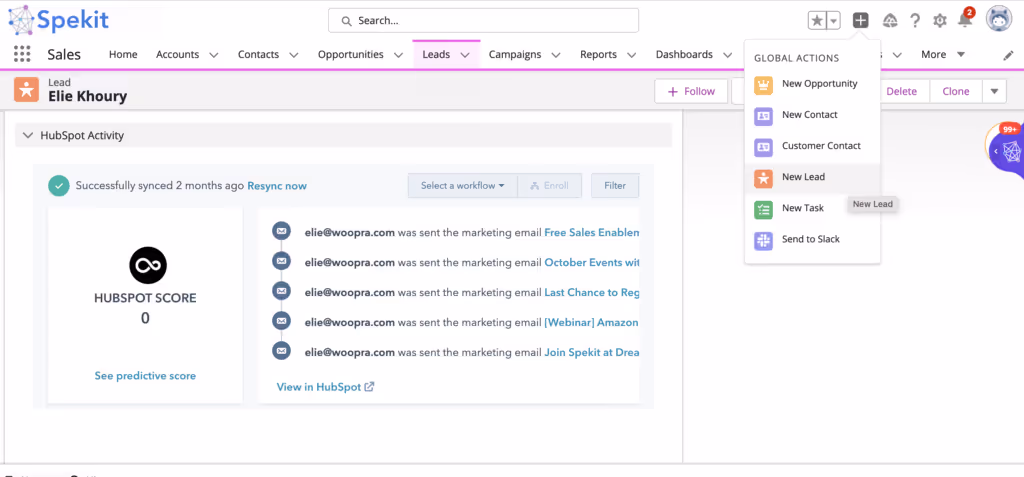Open View in HubSpot link
1024x477 pixels.
(325, 387)
